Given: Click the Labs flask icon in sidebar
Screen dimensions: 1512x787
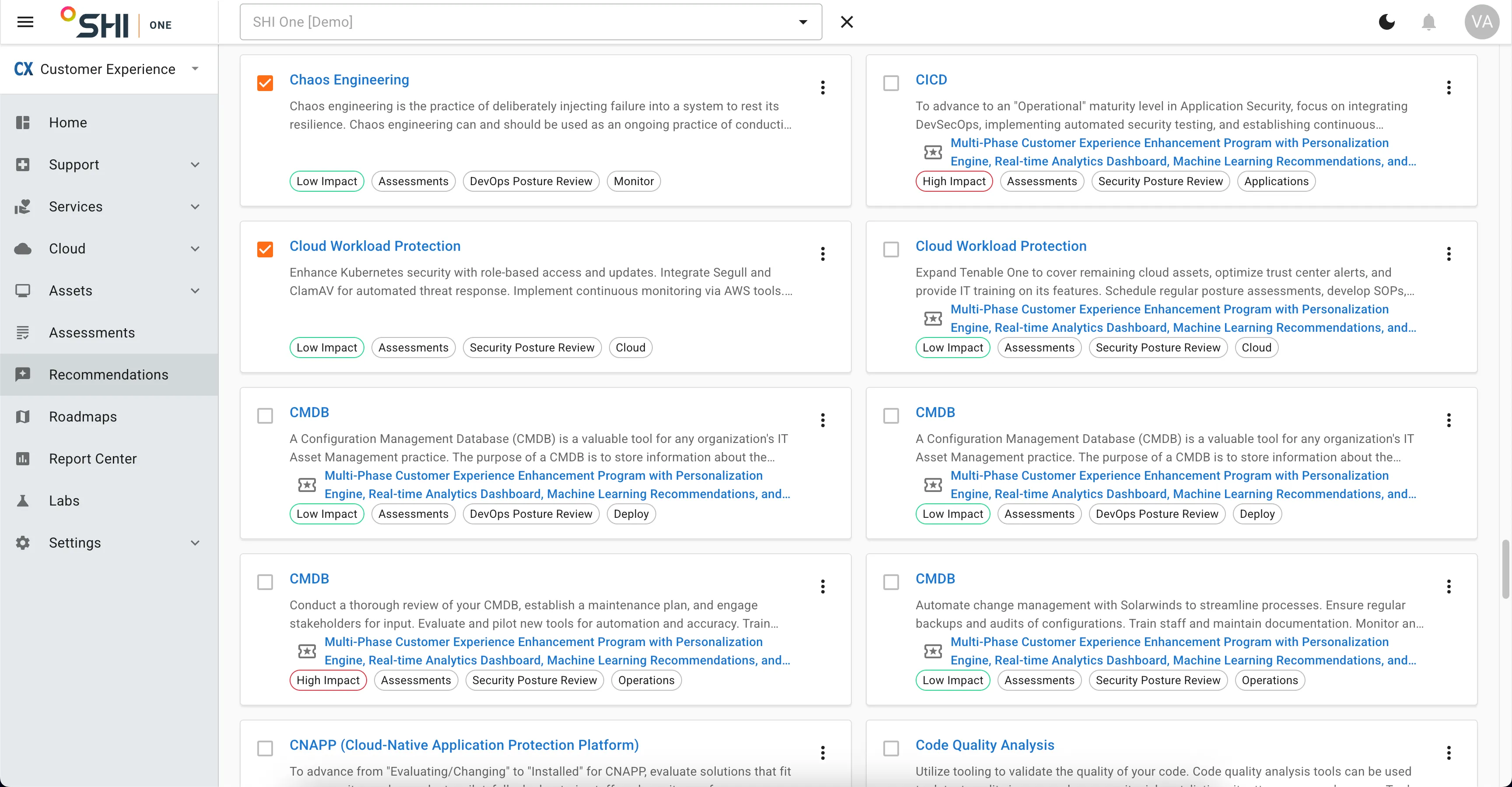Looking at the screenshot, I should [23, 500].
